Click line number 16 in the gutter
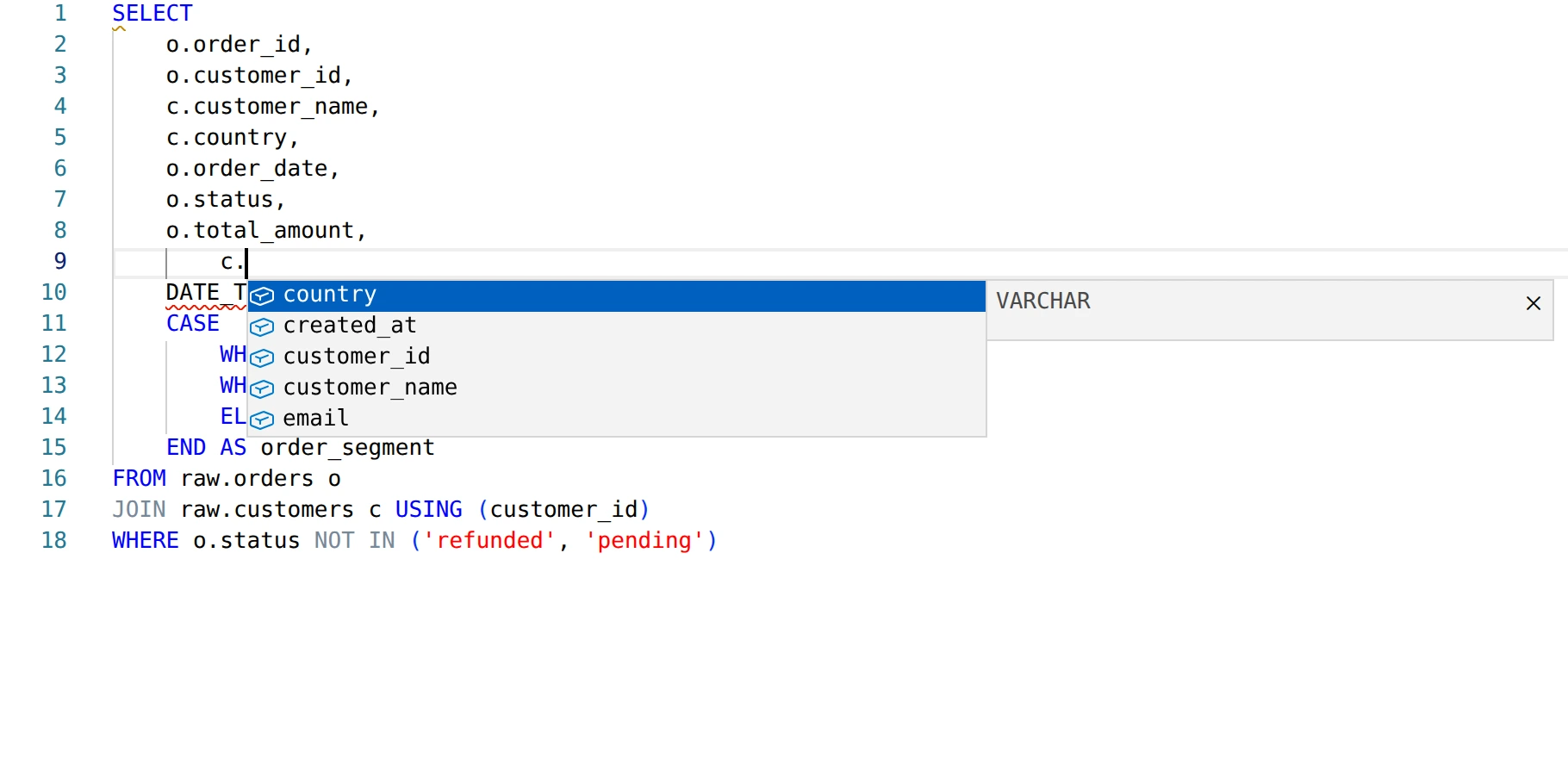Image resolution: width=1568 pixels, height=758 pixels. pos(54,478)
